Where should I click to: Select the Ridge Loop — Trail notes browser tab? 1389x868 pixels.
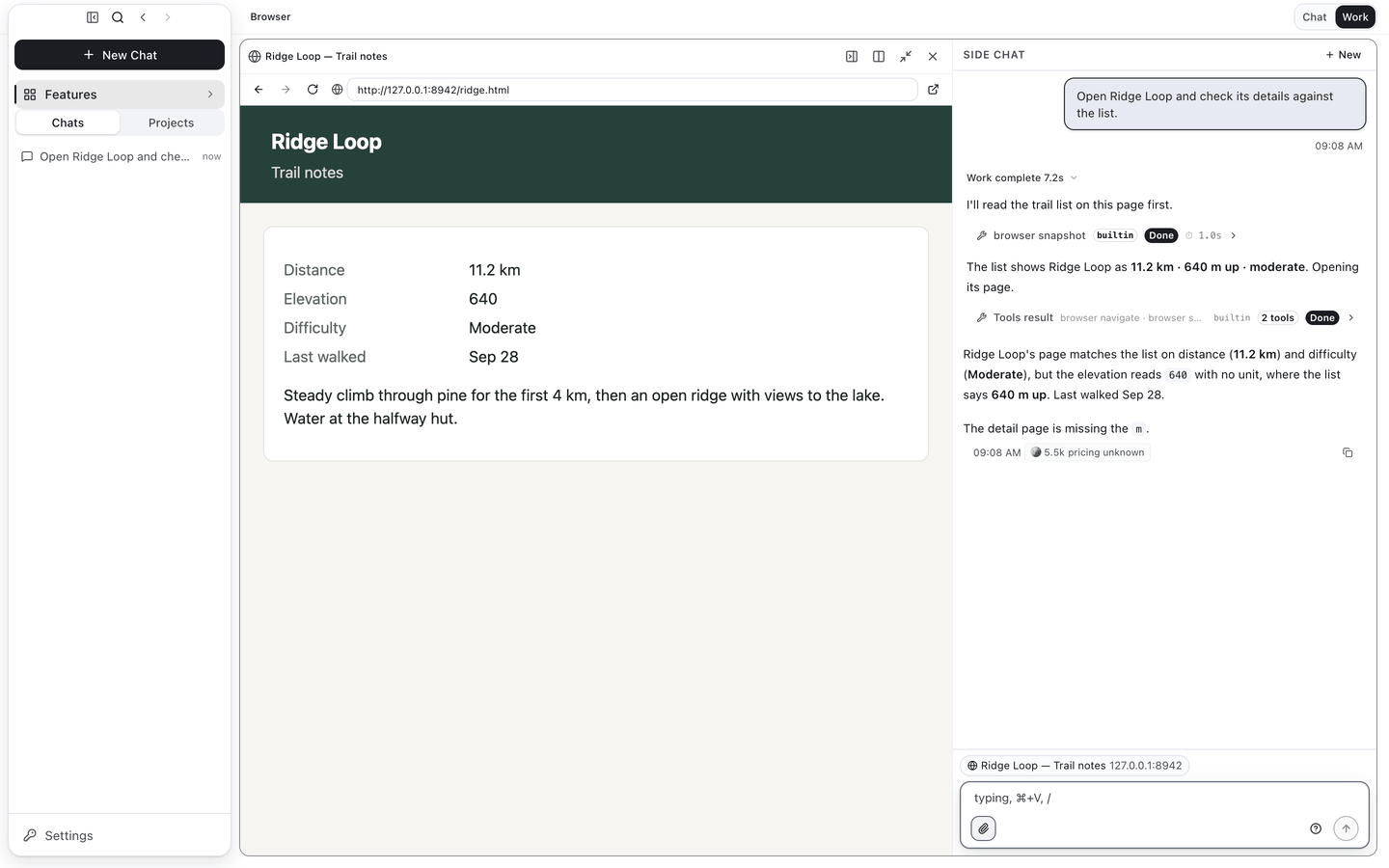click(x=318, y=56)
